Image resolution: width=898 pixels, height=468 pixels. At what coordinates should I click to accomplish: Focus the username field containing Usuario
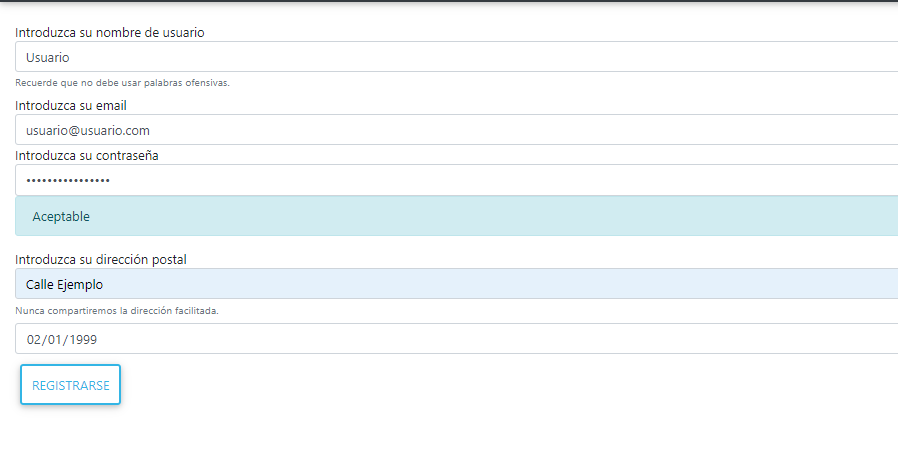point(450,57)
